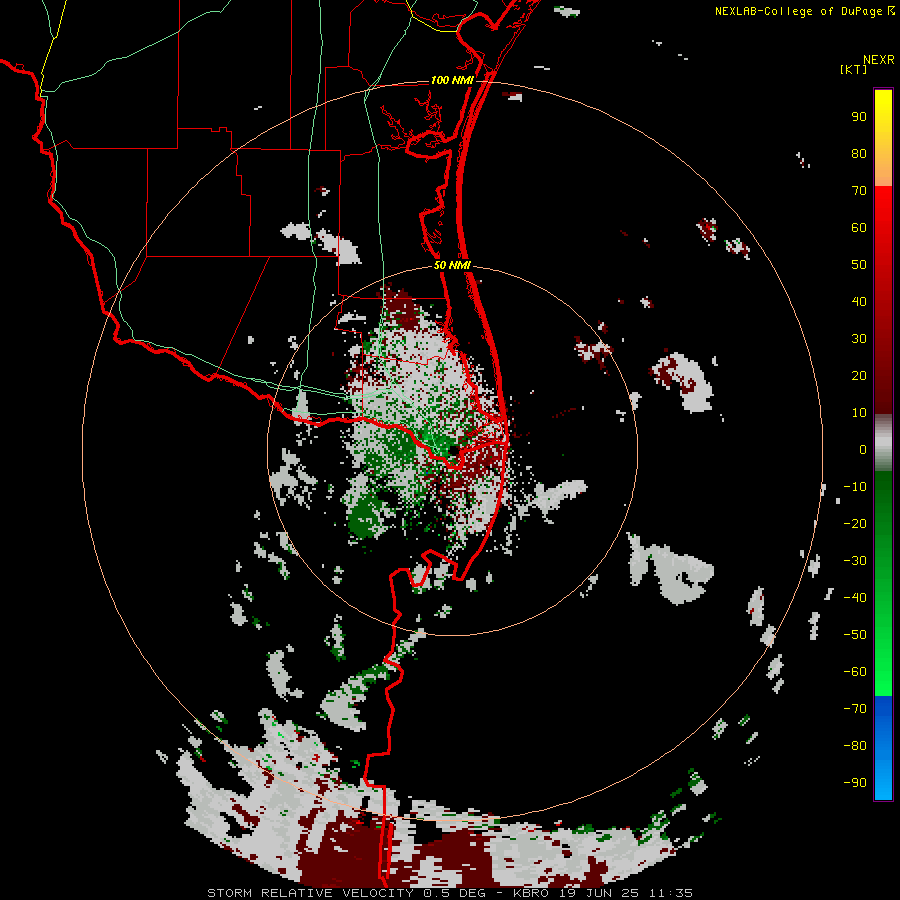Click the -20 value on the velocity scale
900x900 pixels.
[855, 523]
